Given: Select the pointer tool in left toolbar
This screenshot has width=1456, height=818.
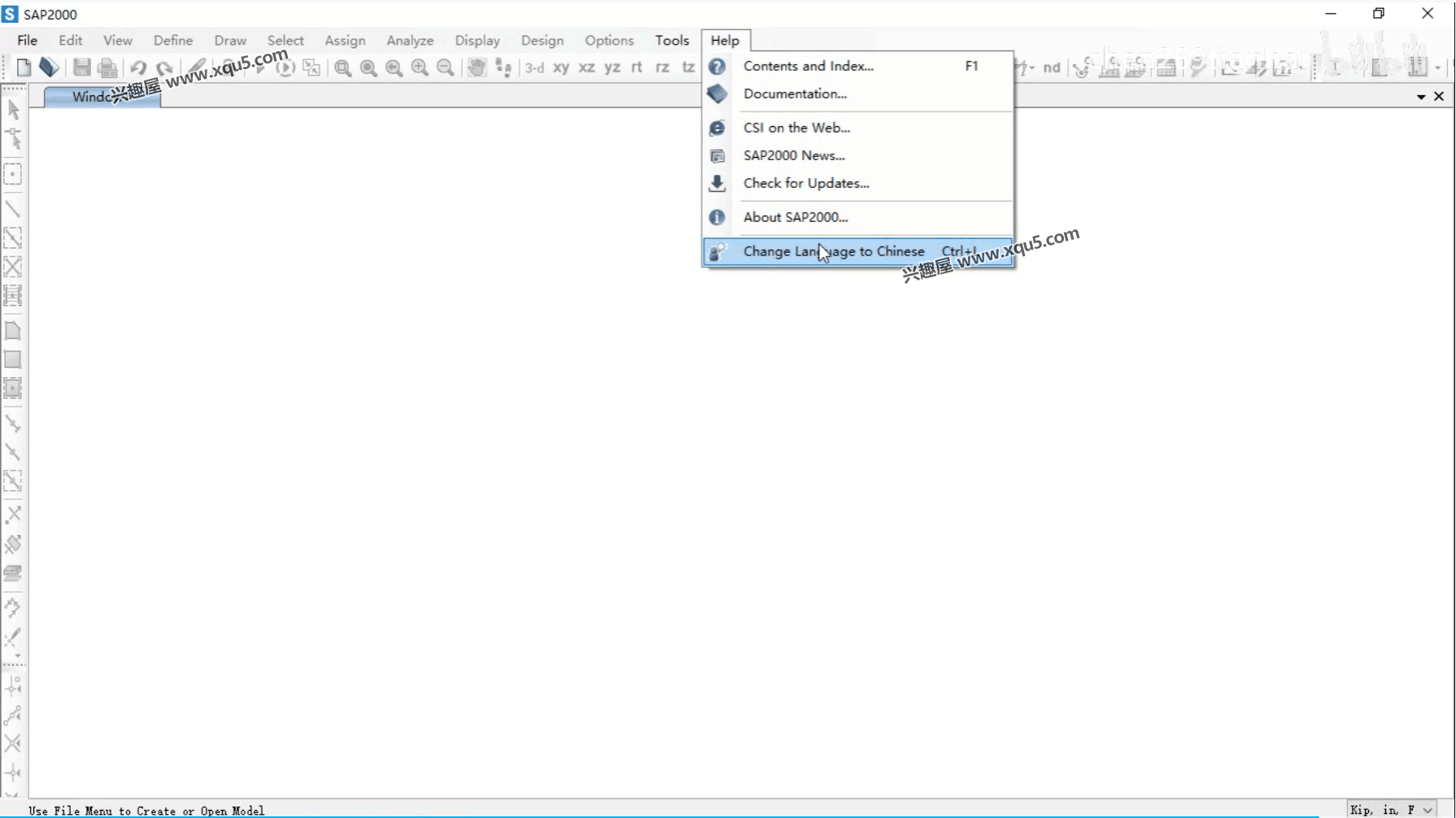Looking at the screenshot, I should click(13, 109).
